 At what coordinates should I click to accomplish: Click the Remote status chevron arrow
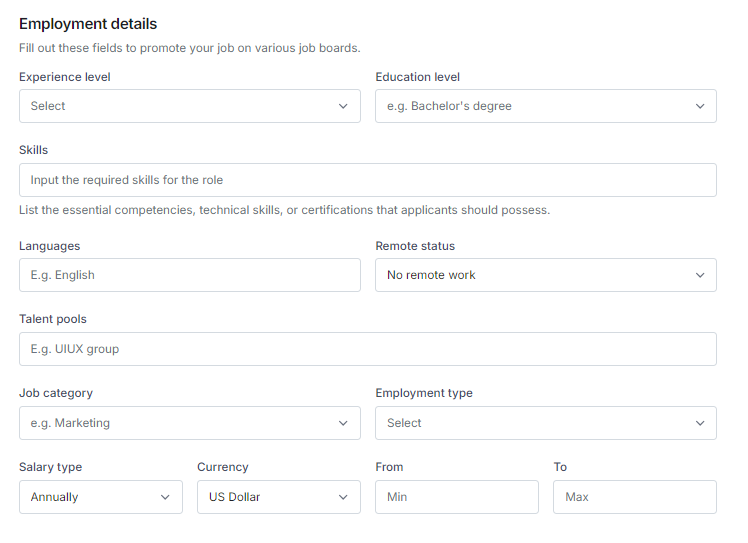pyautogui.click(x=700, y=275)
